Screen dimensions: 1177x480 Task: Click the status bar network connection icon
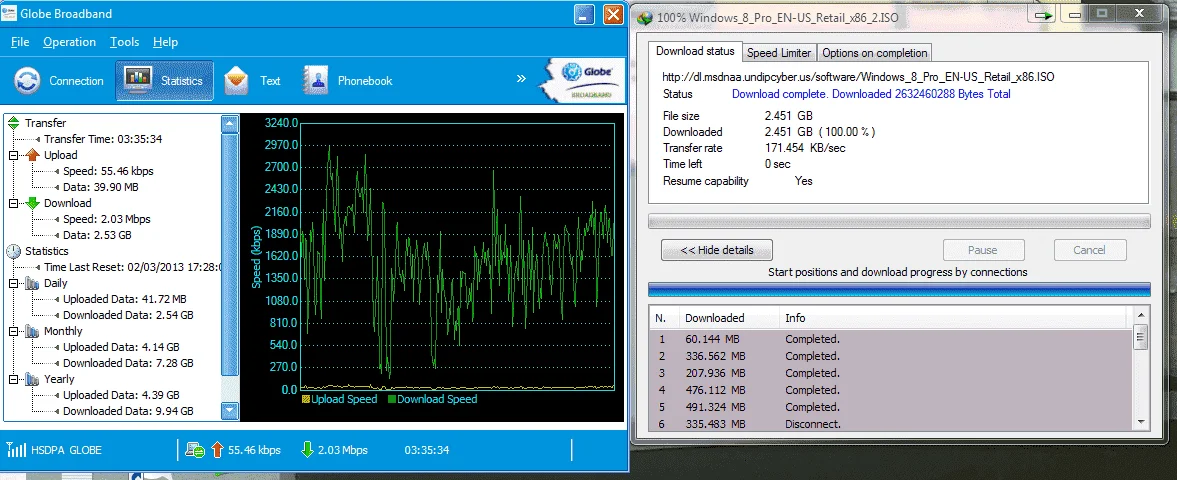point(194,450)
